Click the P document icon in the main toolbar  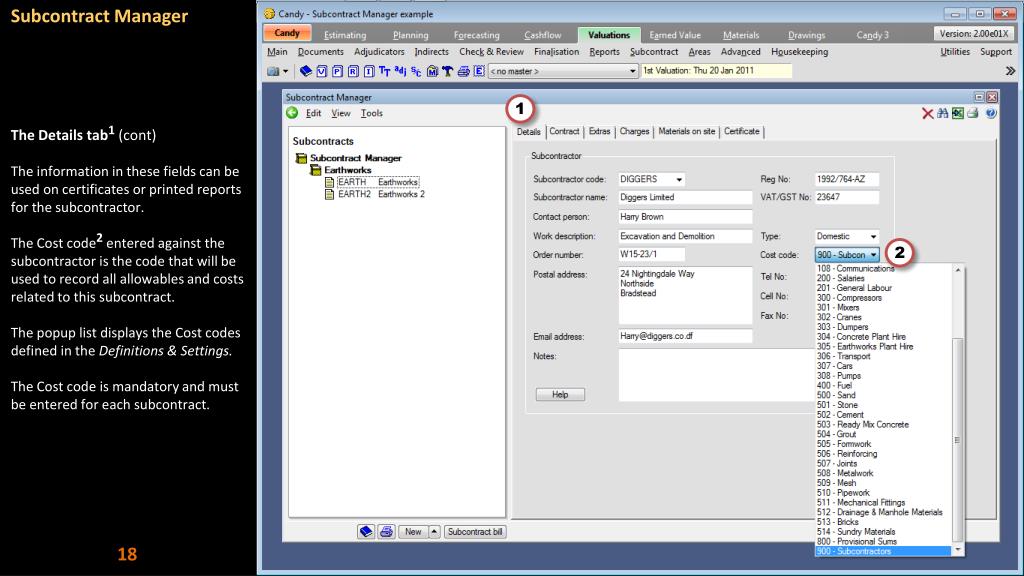[x=338, y=71]
